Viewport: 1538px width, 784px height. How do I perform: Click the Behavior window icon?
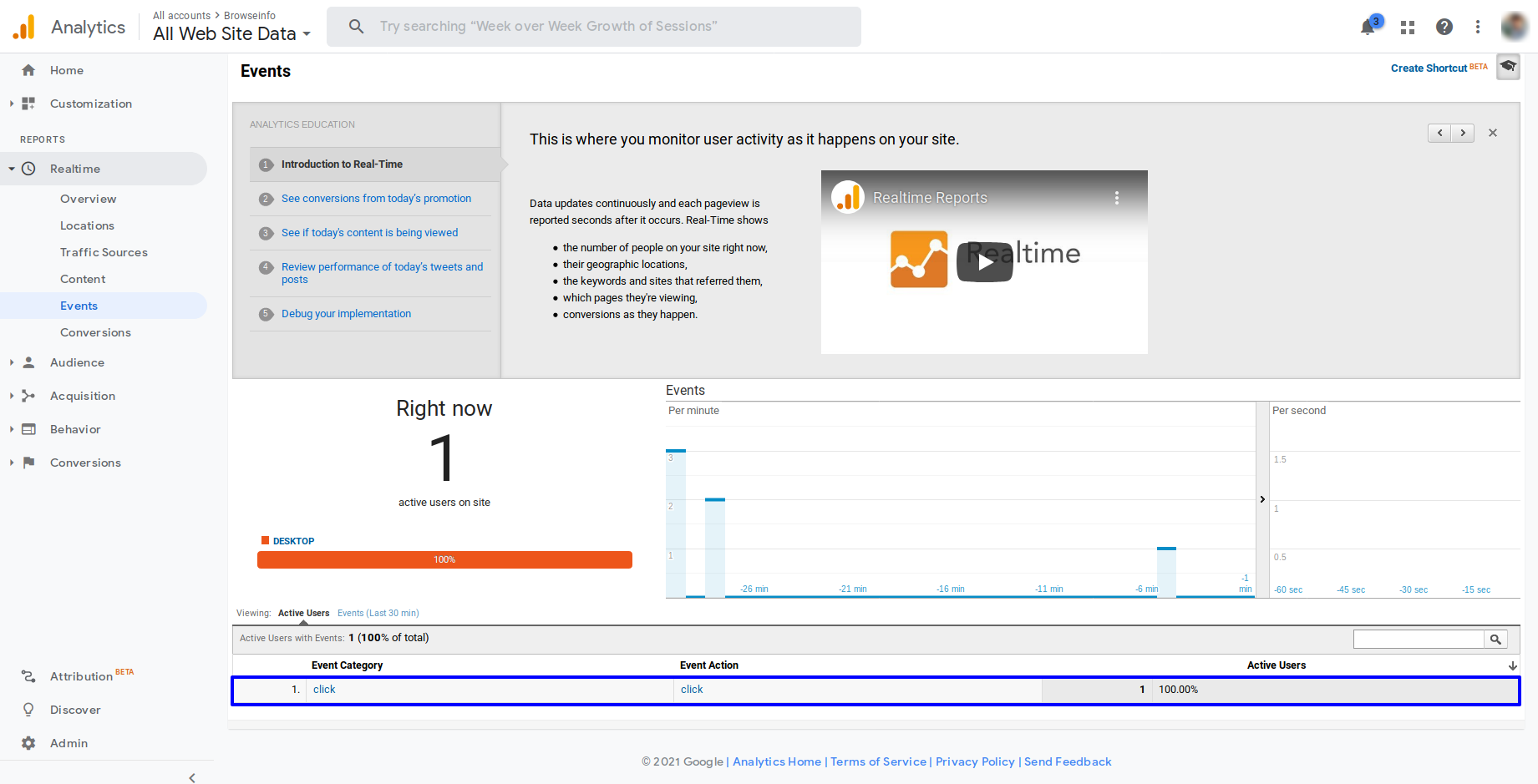coord(28,429)
